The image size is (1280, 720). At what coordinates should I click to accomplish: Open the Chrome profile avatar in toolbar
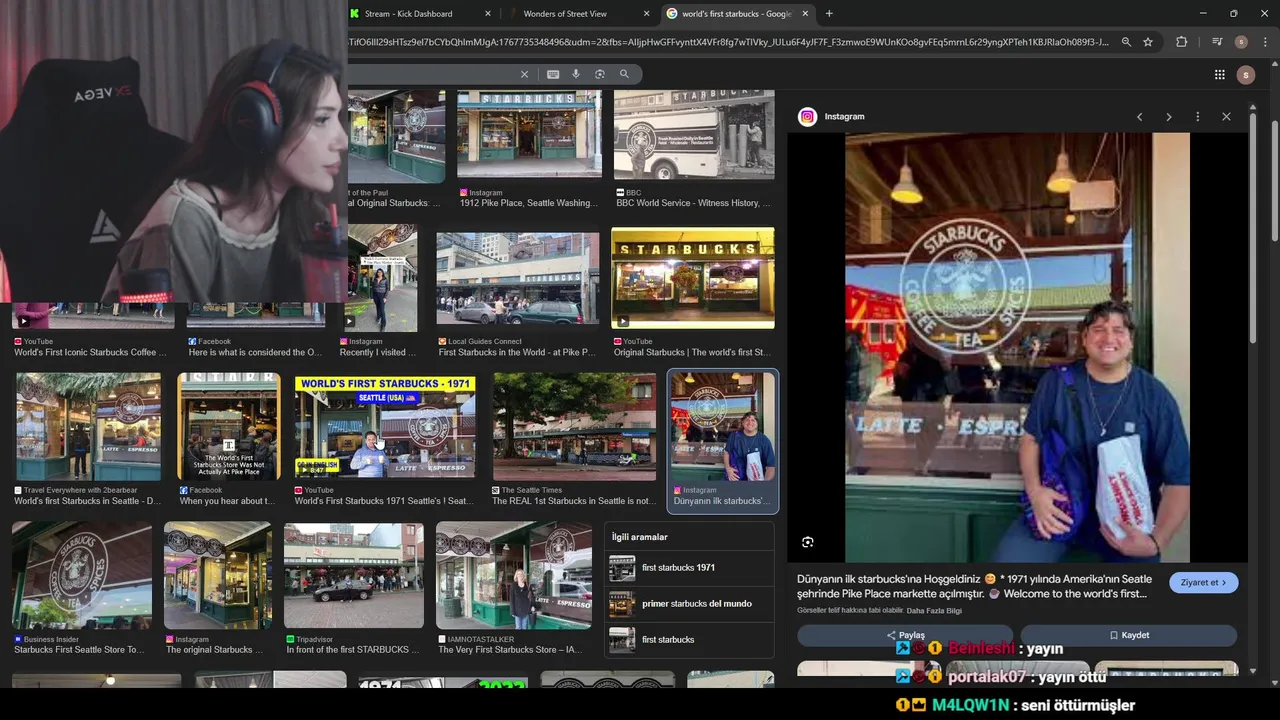(x=1241, y=42)
